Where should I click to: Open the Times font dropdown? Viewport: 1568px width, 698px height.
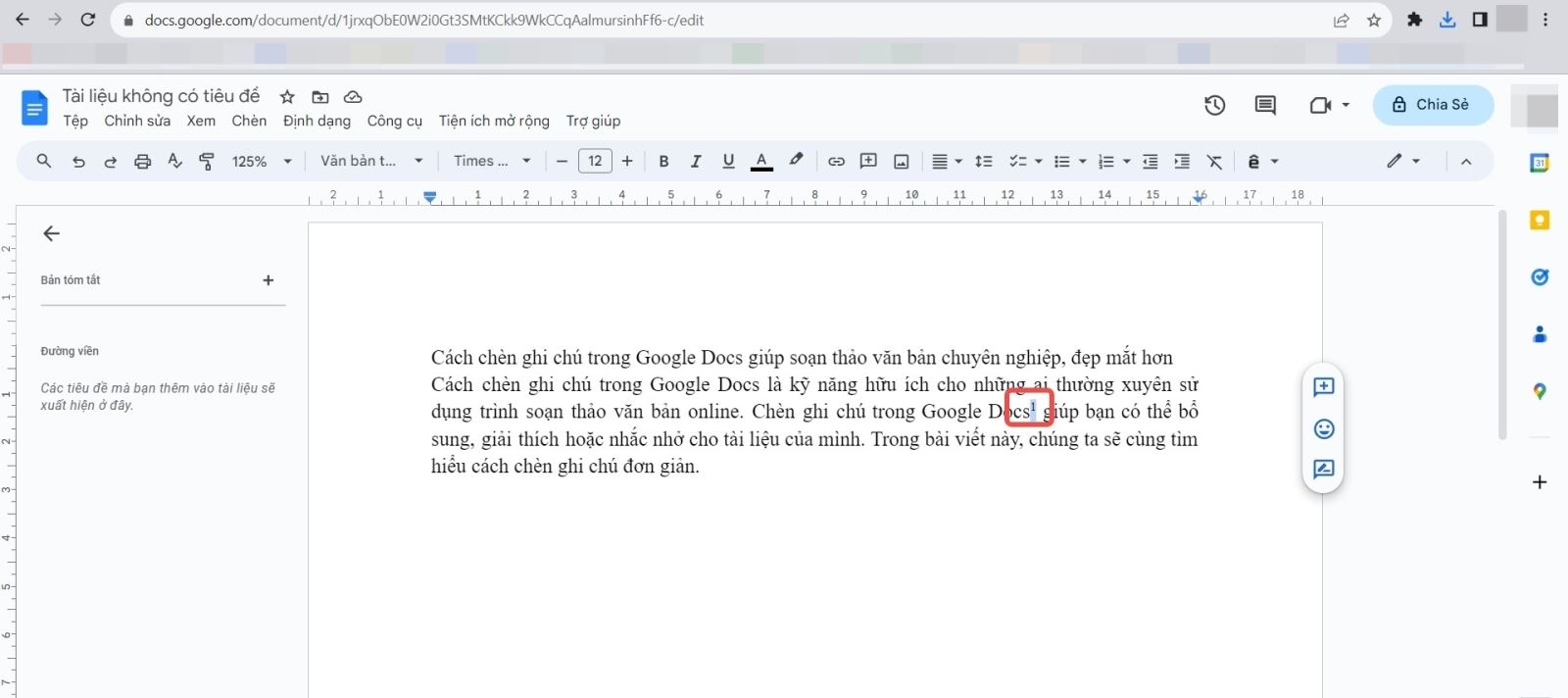(x=492, y=161)
